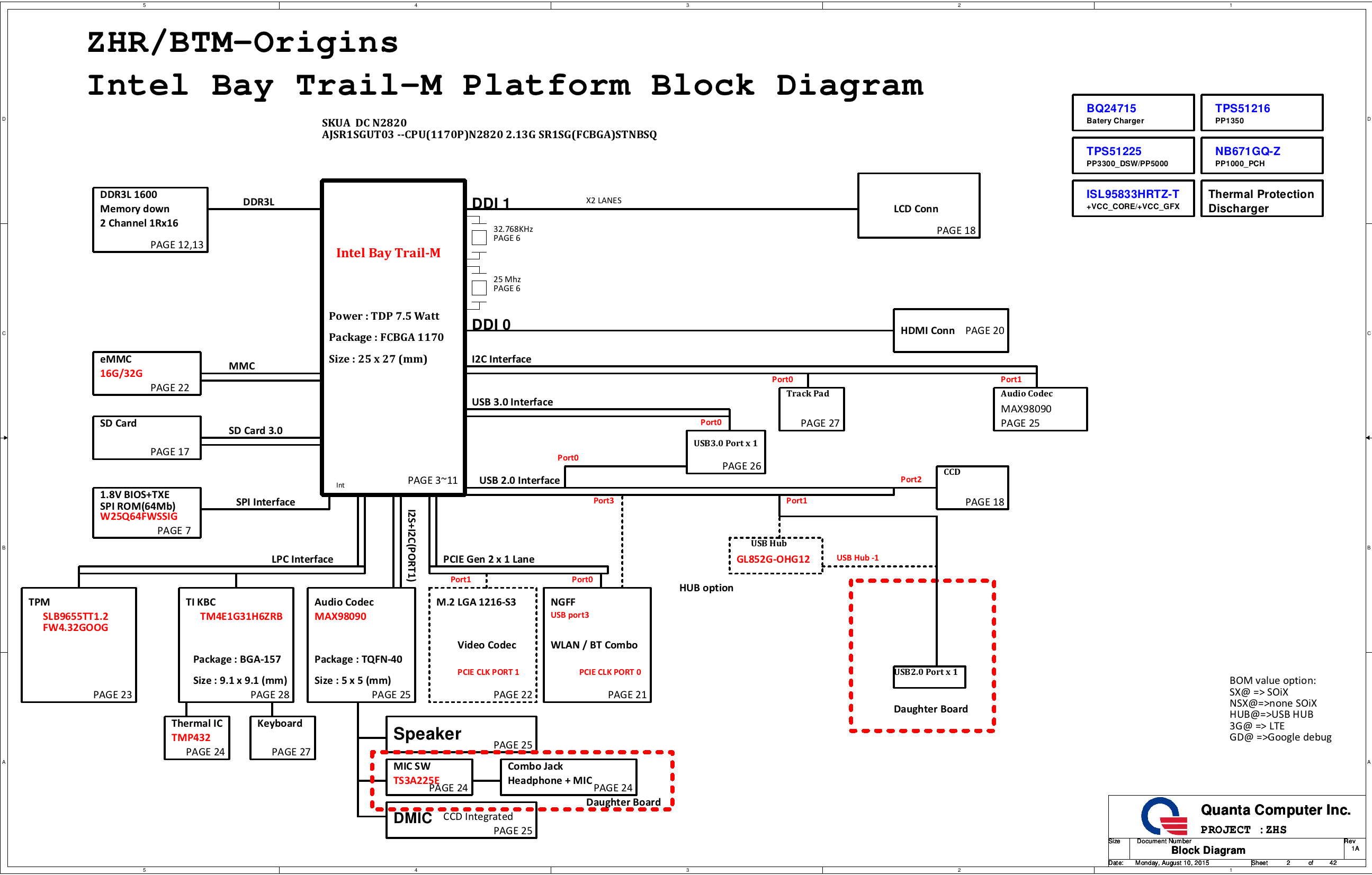
Task: Select the TPS51216 PP1350 block
Action: click(x=1261, y=113)
